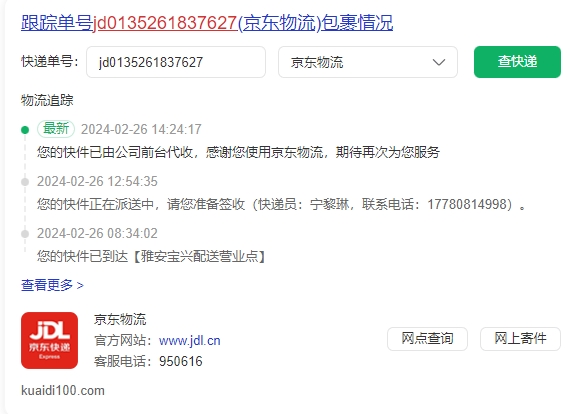This screenshot has height=414, width=570.
Task: Click the kuaidi100.com source text
Action: click(x=63, y=391)
